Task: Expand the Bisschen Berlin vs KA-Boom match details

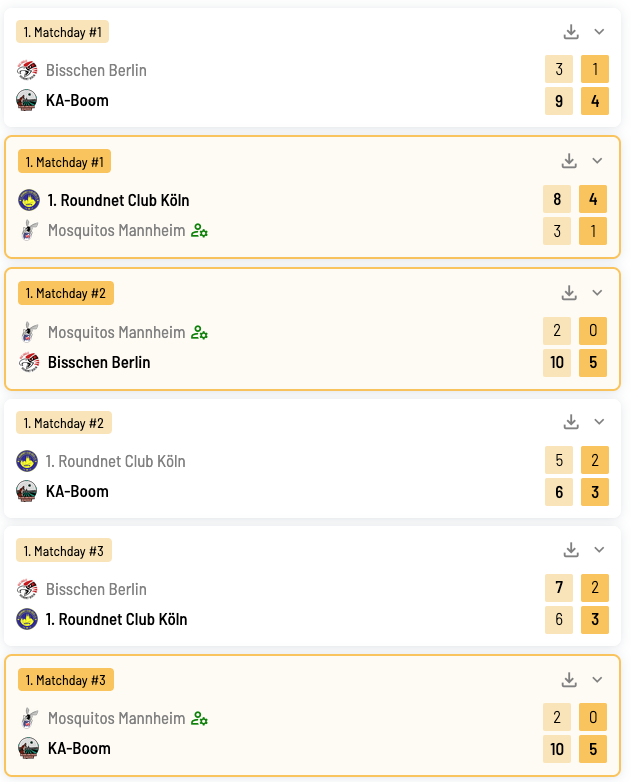Action: (599, 32)
